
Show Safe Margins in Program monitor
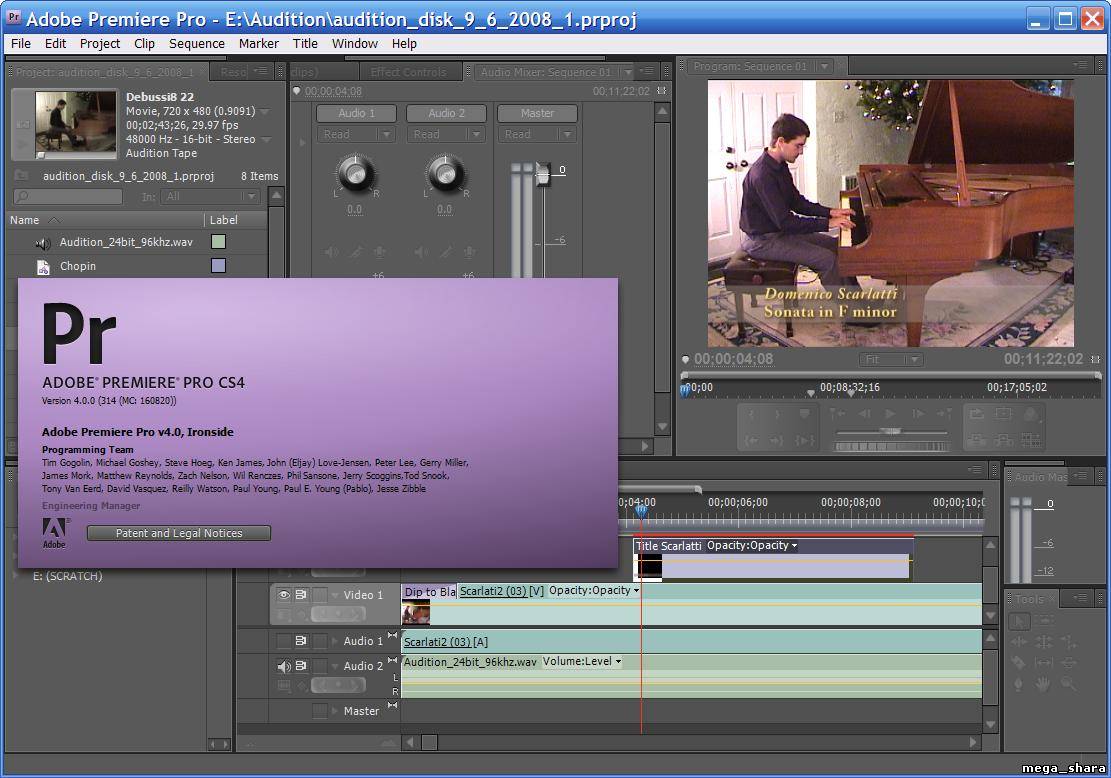pyautogui.click(x=1003, y=414)
